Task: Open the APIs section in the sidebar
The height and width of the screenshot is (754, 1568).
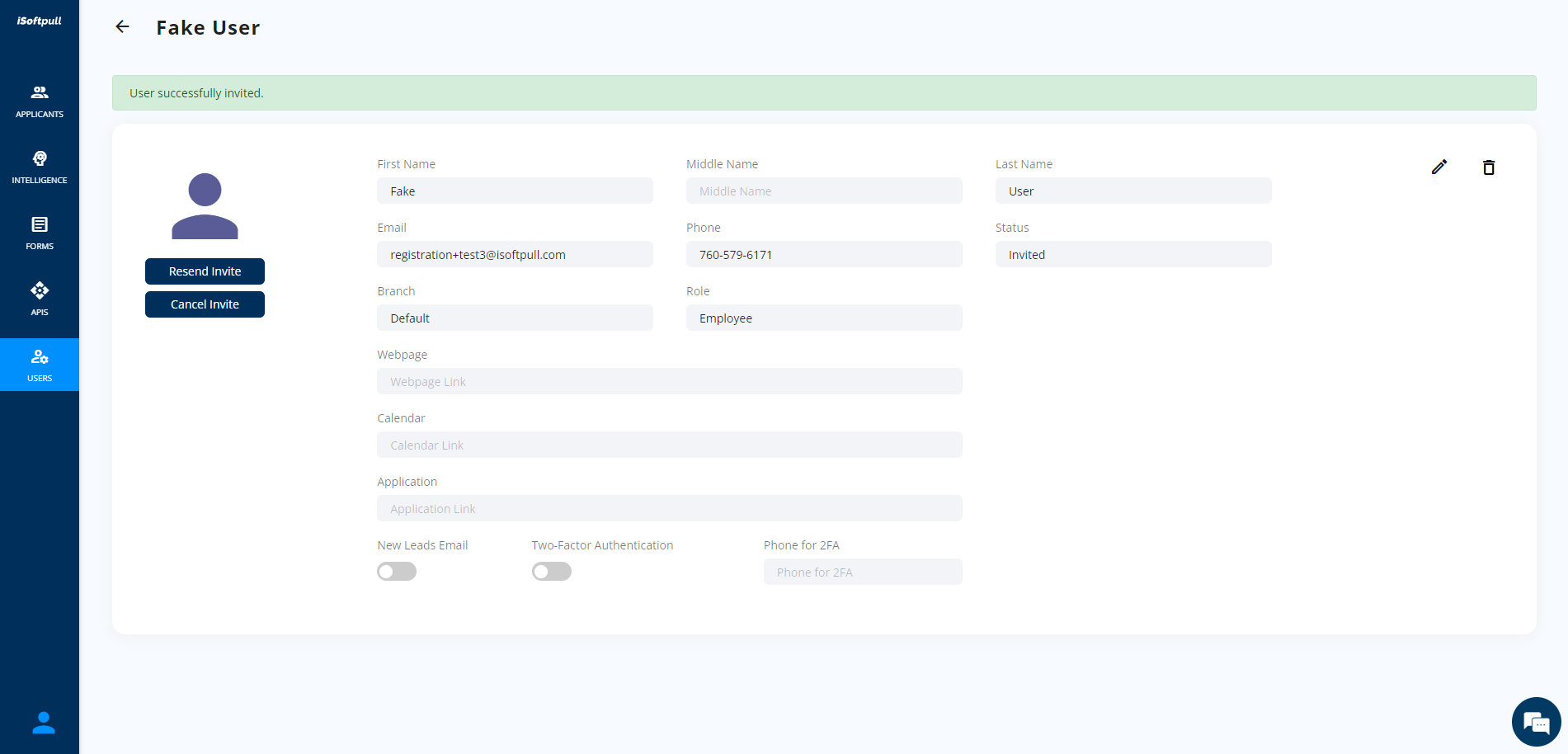Action: tap(40, 299)
